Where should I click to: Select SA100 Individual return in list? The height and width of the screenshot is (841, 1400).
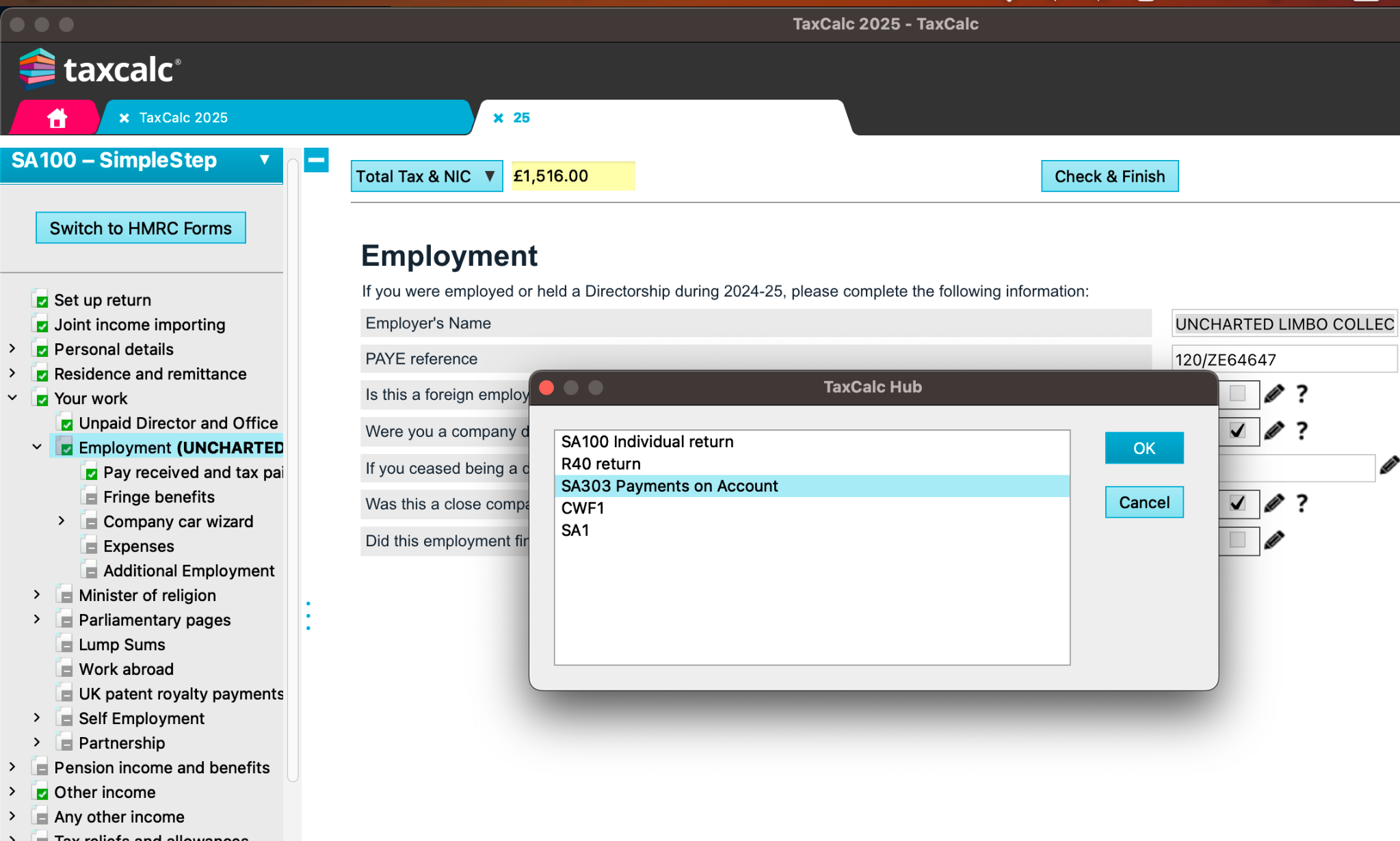pyautogui.click(x=647, y=442)
